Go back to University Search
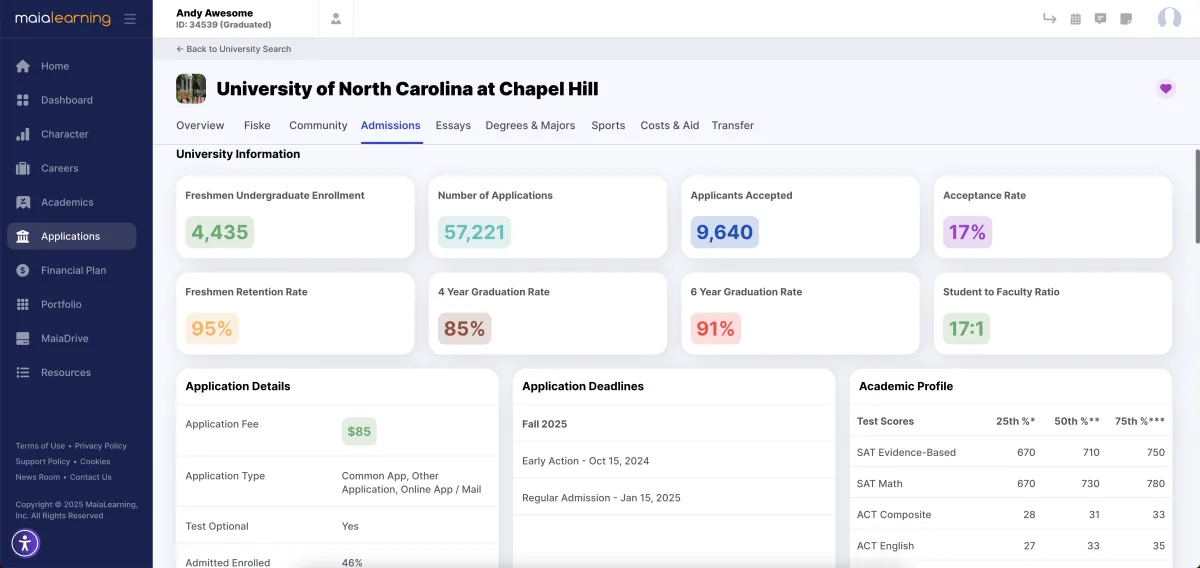This screenshot has height=568, width=1200. (x=234, y=49)
